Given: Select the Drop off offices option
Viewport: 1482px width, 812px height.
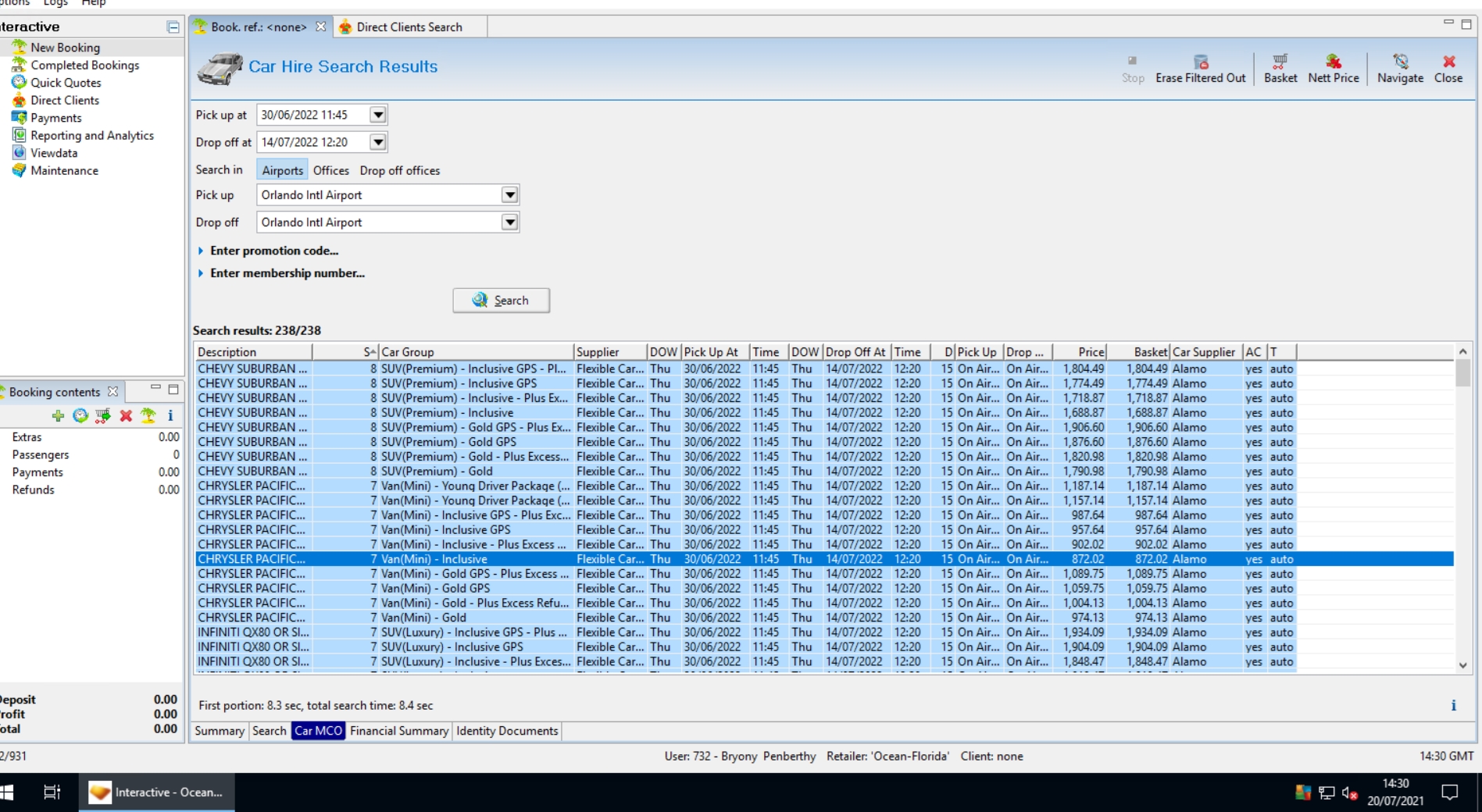Looking at the screenshot, I should pyautogui.click(x=400, y=170).
